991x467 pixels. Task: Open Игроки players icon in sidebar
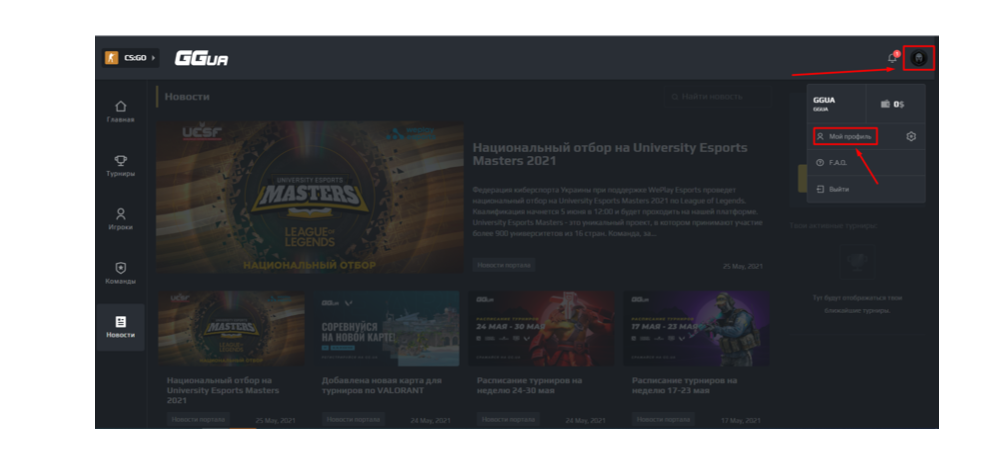tap(121, 219)
